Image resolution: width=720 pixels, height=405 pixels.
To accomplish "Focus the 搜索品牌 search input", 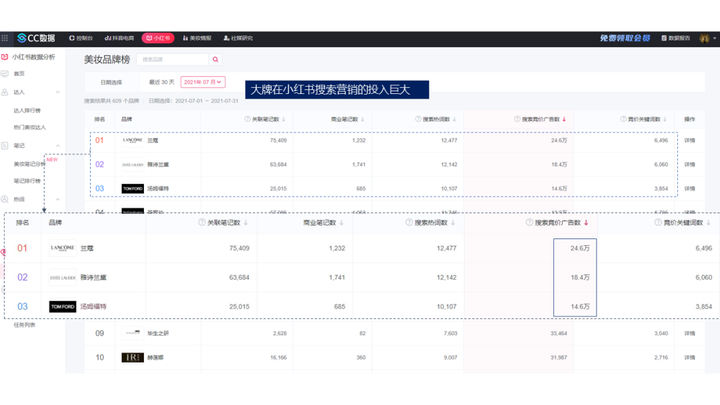I will [173, 59].
